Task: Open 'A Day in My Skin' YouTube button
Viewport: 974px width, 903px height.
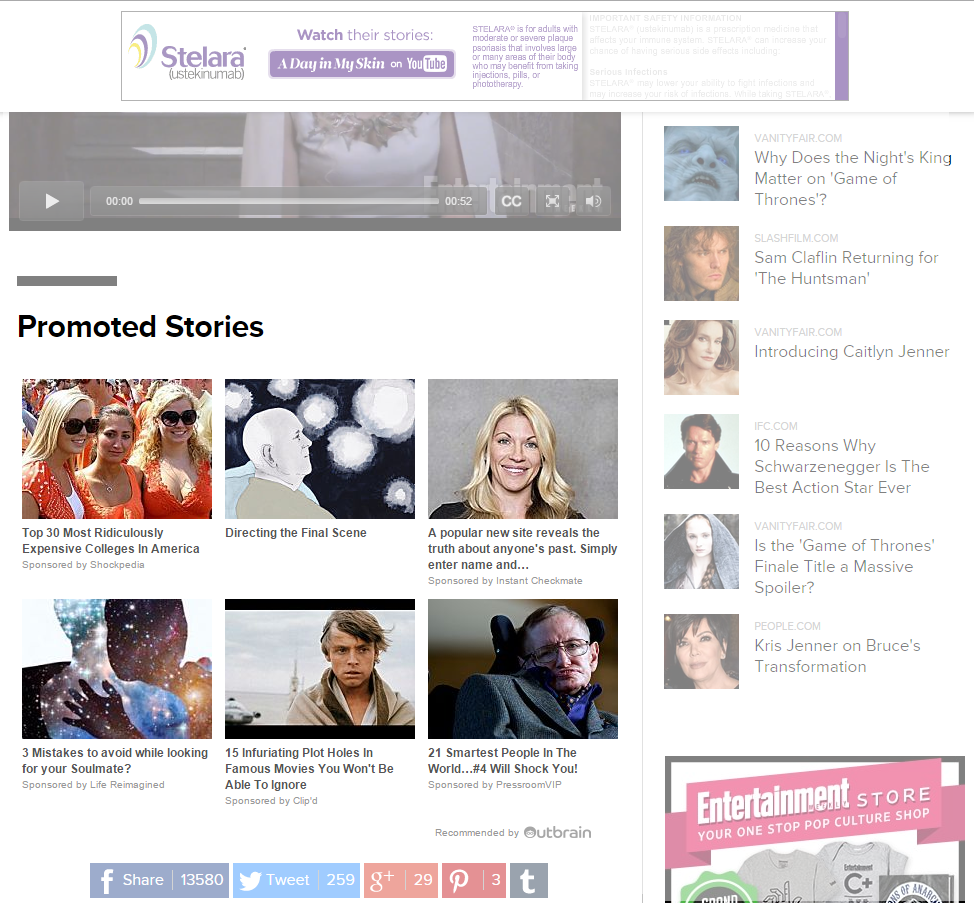Action: 362,64
